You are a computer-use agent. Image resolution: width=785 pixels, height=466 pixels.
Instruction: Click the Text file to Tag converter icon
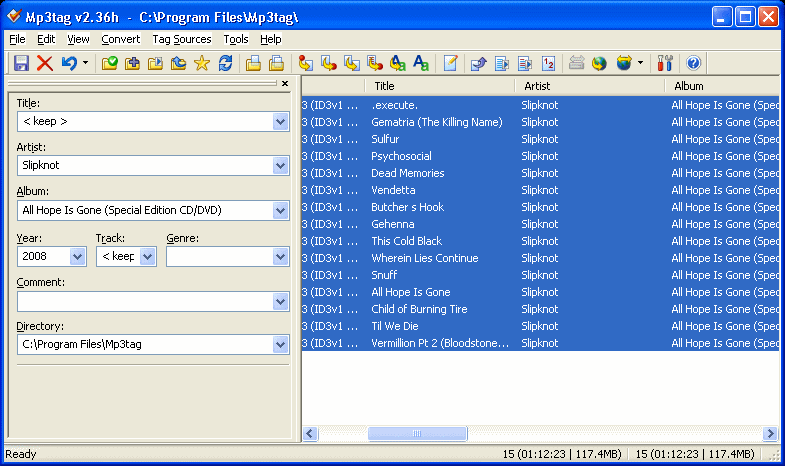coord(374,63)
